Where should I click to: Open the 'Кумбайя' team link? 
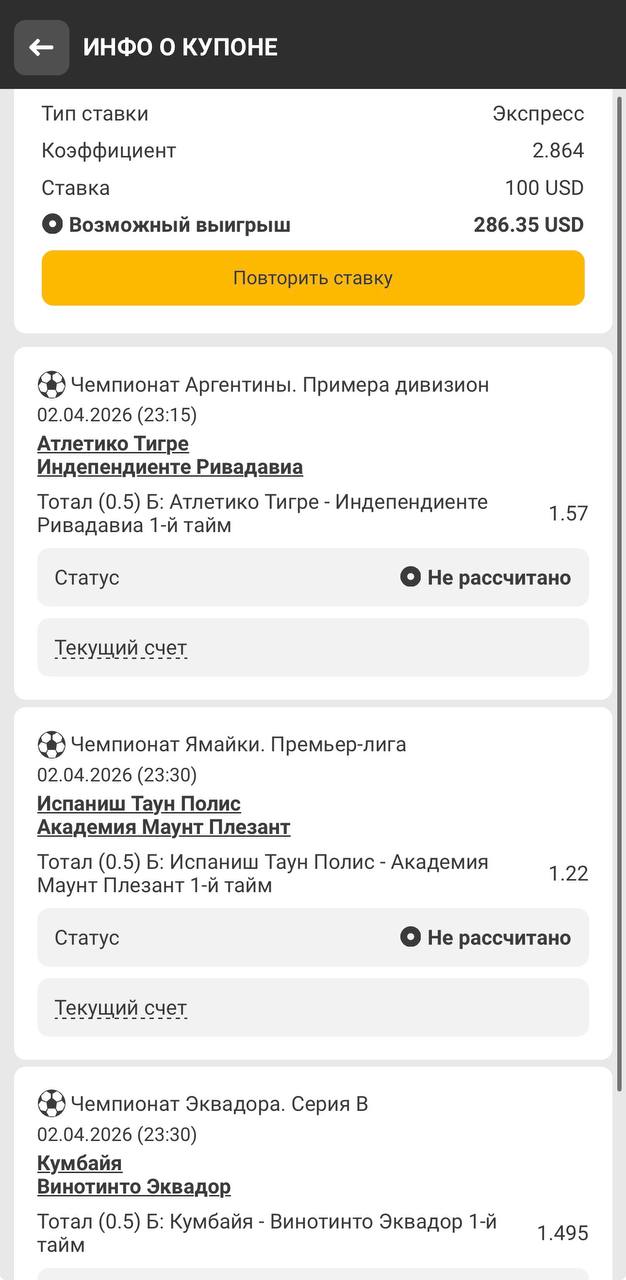tap(80, 1163)
